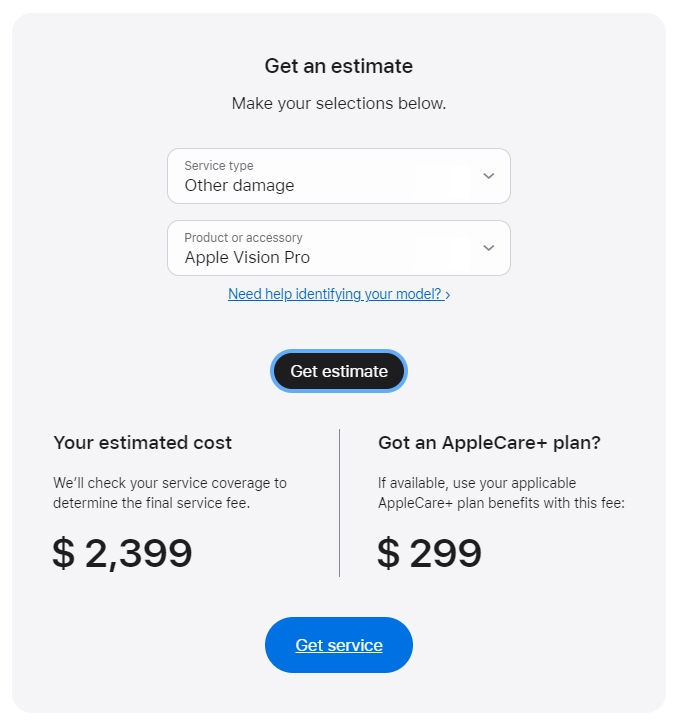
Task: Click the "Apple Vision Pro" selected value
Action: coord(247,257)
